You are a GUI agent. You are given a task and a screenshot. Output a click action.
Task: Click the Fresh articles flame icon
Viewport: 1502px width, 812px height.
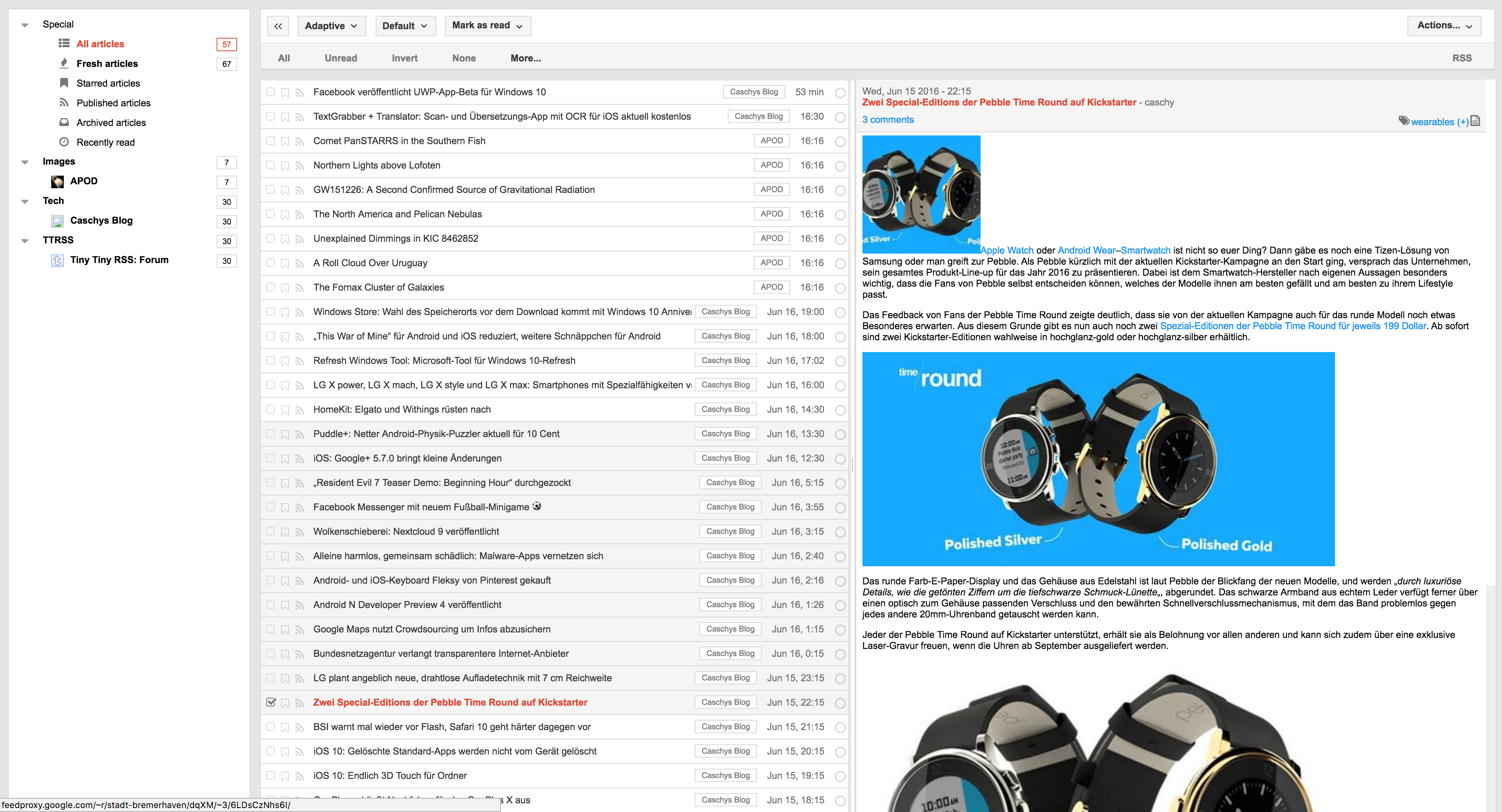coord(64,63)
